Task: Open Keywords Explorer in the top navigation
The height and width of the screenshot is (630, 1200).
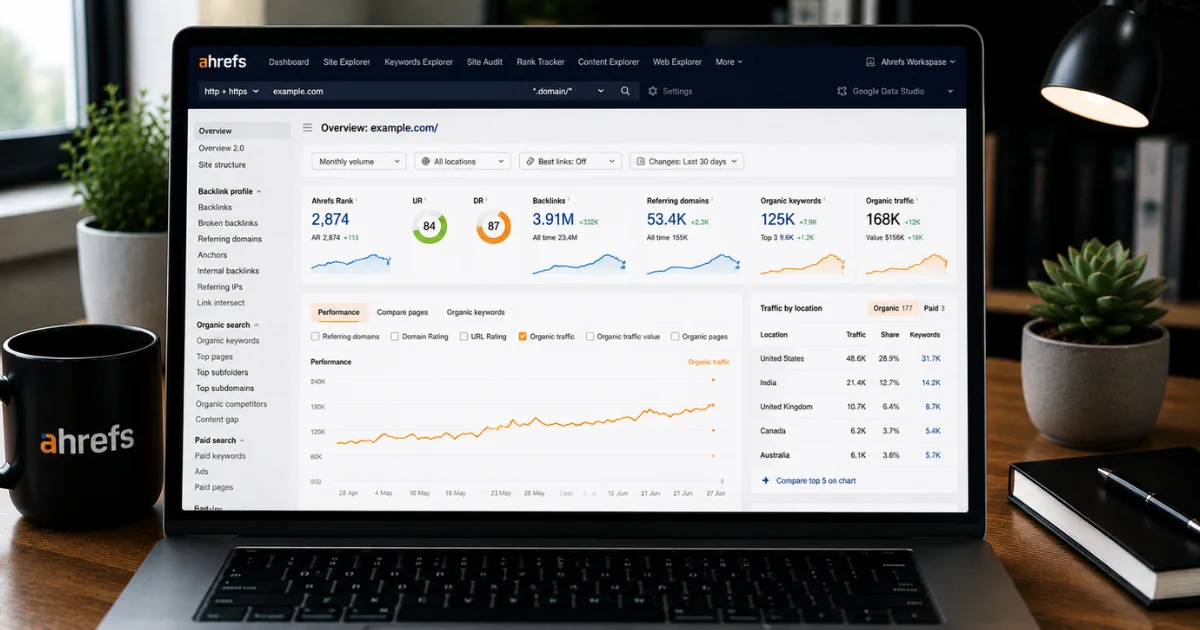Action: (419, 62)
